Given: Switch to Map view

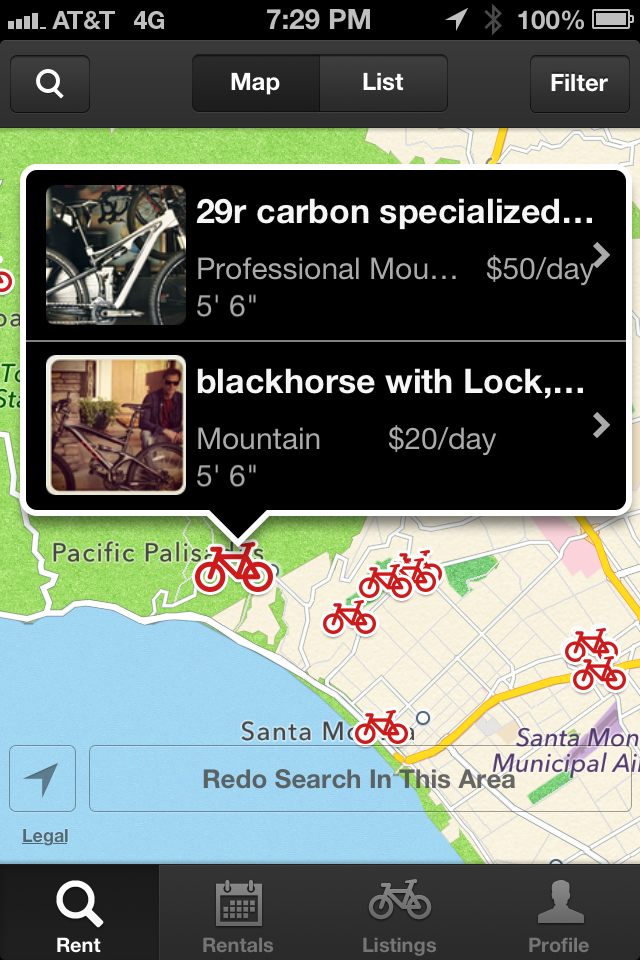Looking at the screenshot, I should click(x=255, y=83).
